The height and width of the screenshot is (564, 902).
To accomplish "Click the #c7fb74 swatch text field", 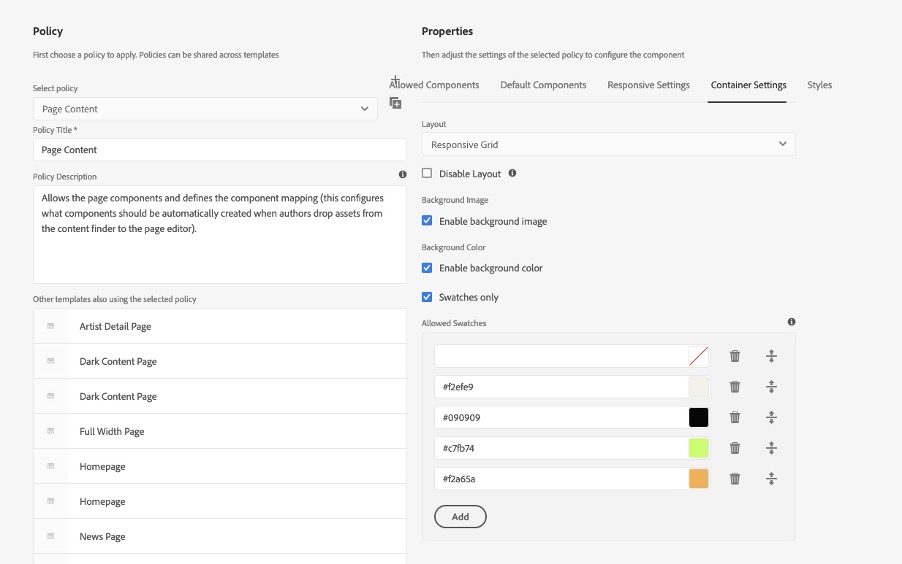I will 561,448.
